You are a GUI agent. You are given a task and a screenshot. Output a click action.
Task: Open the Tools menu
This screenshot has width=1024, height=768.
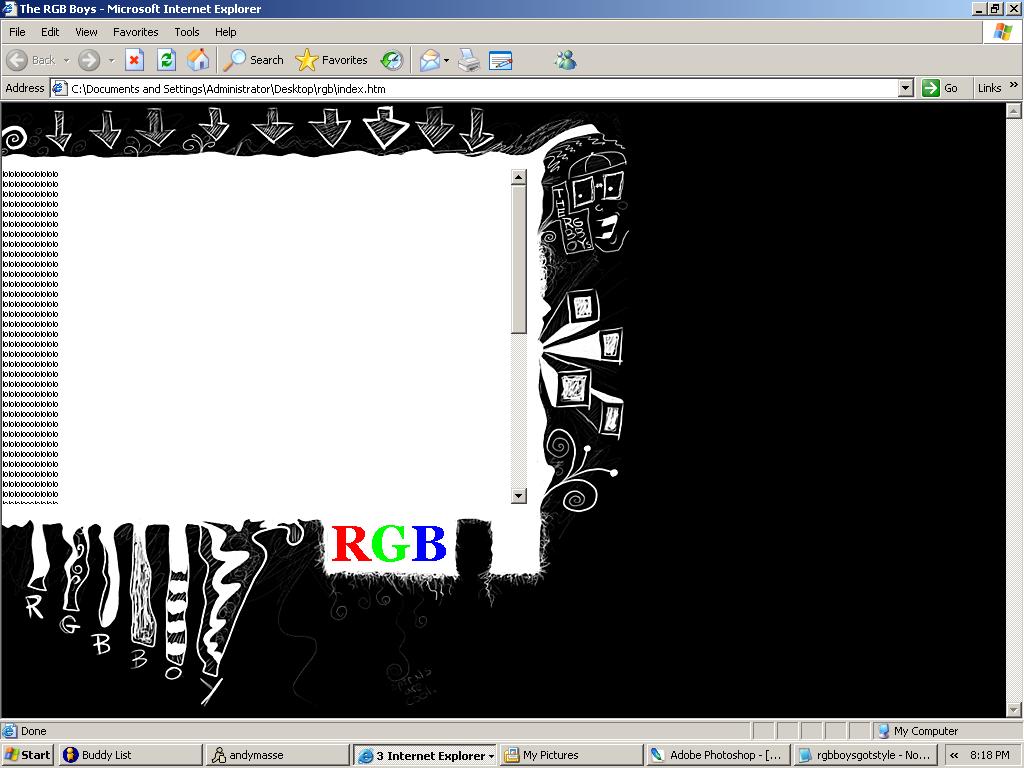[x=187, y=32]
